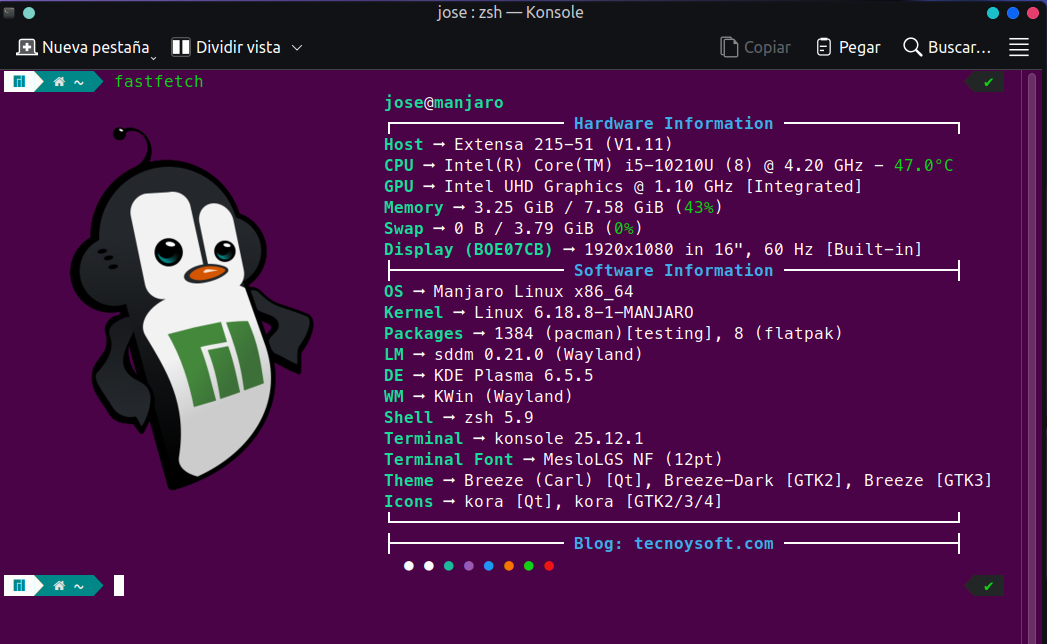Click the Dividir vista split icon
Screen dimensions: 1047x644
(x=181, y=47)
